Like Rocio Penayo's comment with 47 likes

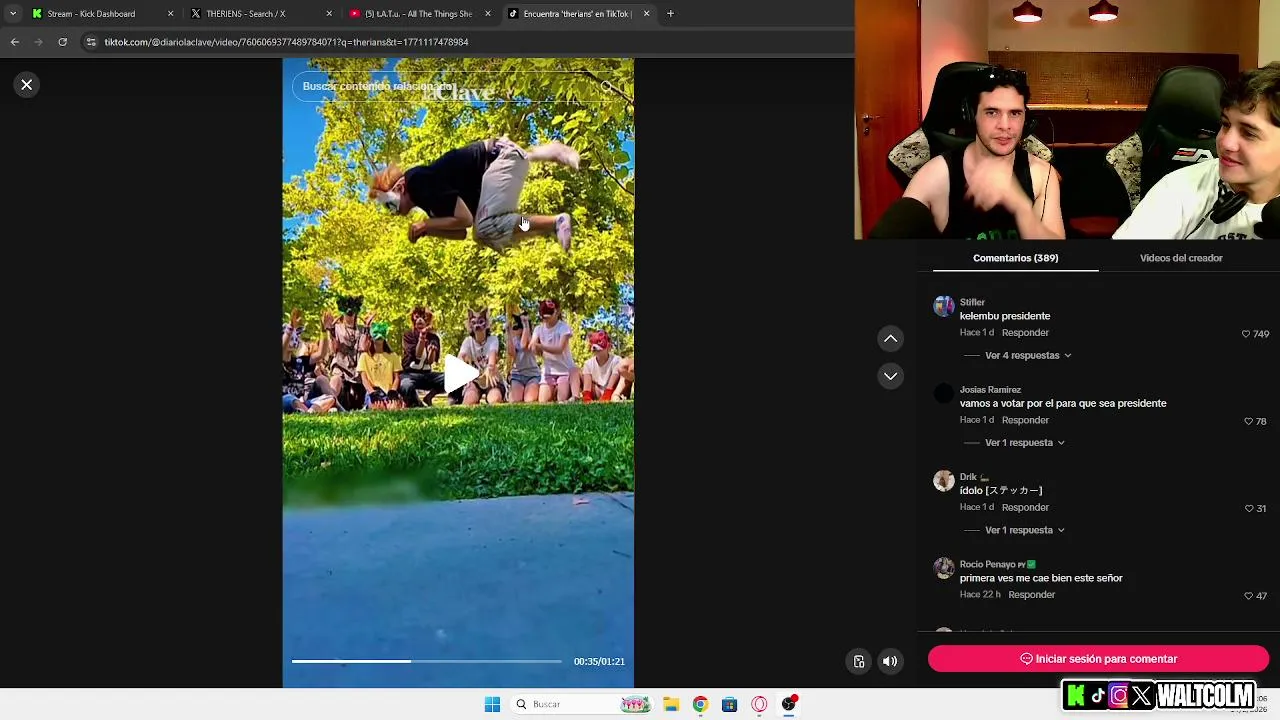[x=1248, y=596]
